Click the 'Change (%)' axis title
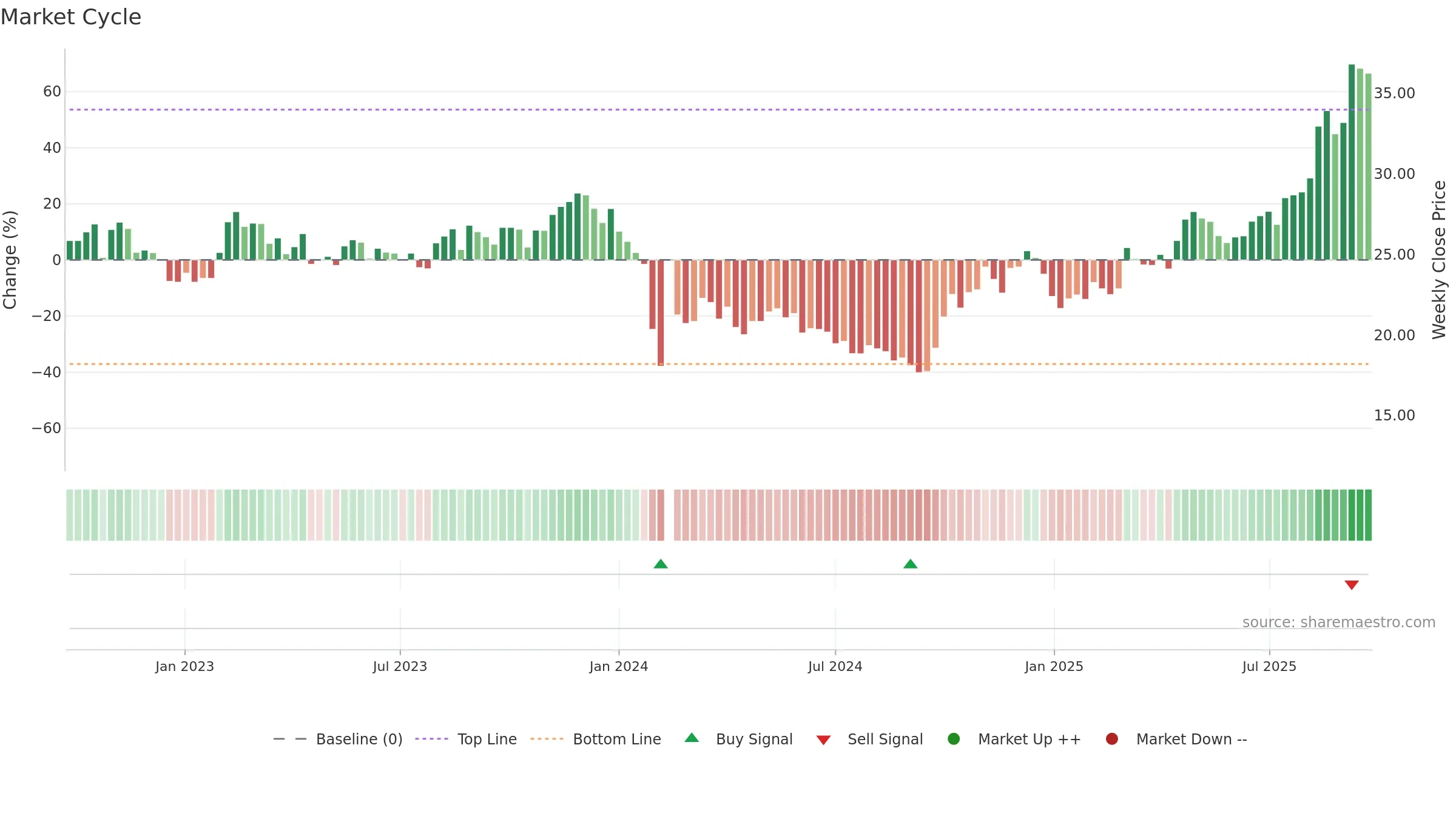The height and width of the screenshot is (819, 1456). (10, 260)
